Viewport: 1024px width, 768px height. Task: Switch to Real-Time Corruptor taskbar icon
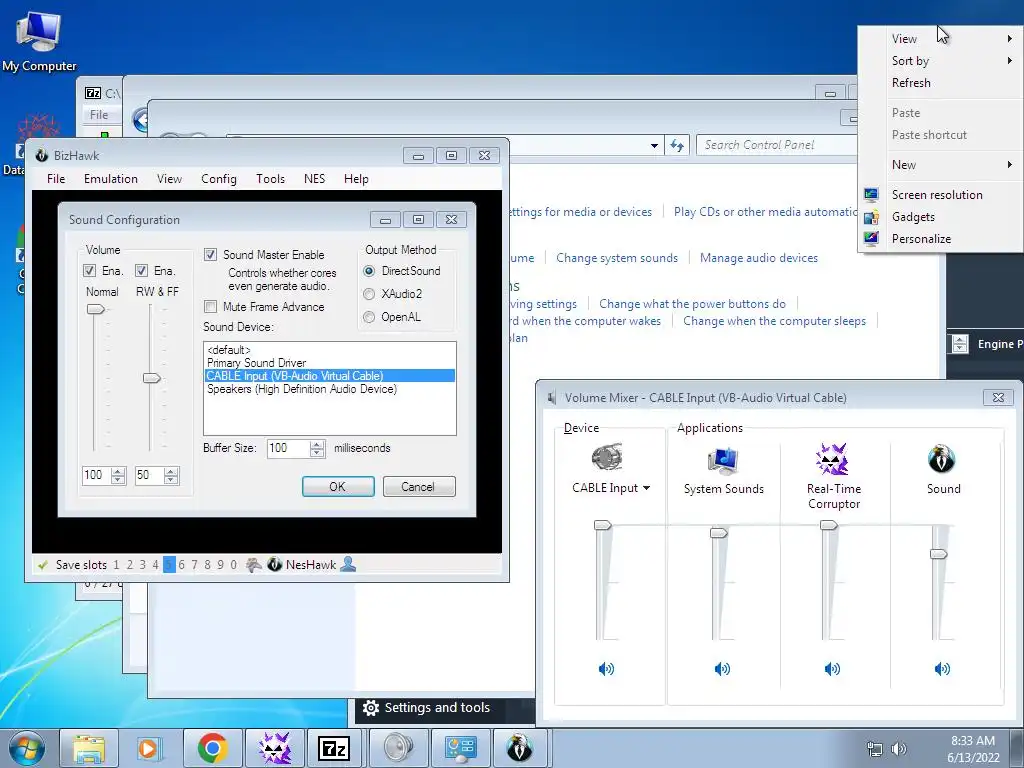(274, 748)
